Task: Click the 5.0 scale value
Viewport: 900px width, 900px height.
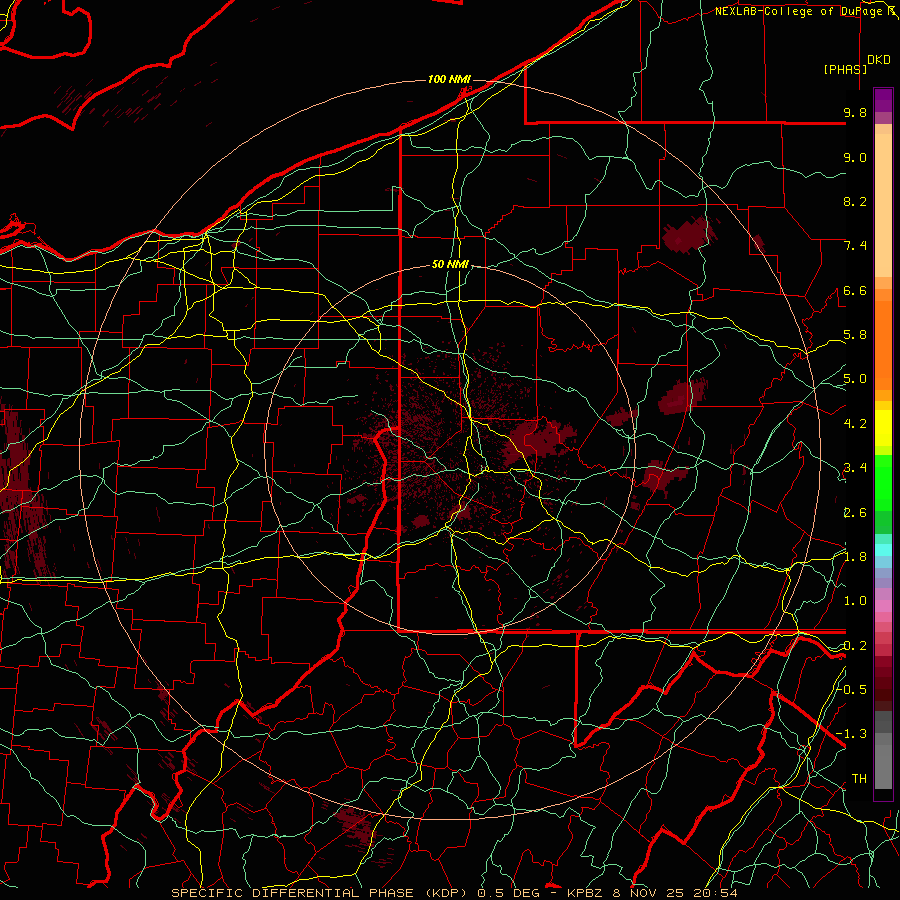Action: pos(855,379)
